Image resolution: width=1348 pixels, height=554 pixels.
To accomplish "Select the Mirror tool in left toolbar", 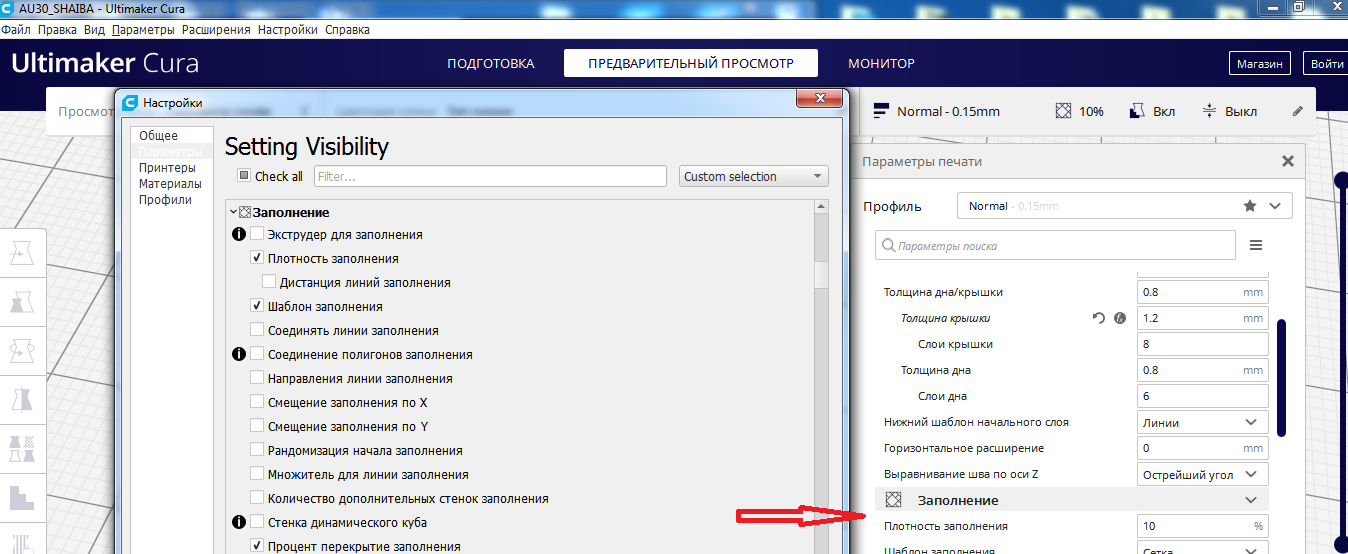I will (x=22, y=400).
